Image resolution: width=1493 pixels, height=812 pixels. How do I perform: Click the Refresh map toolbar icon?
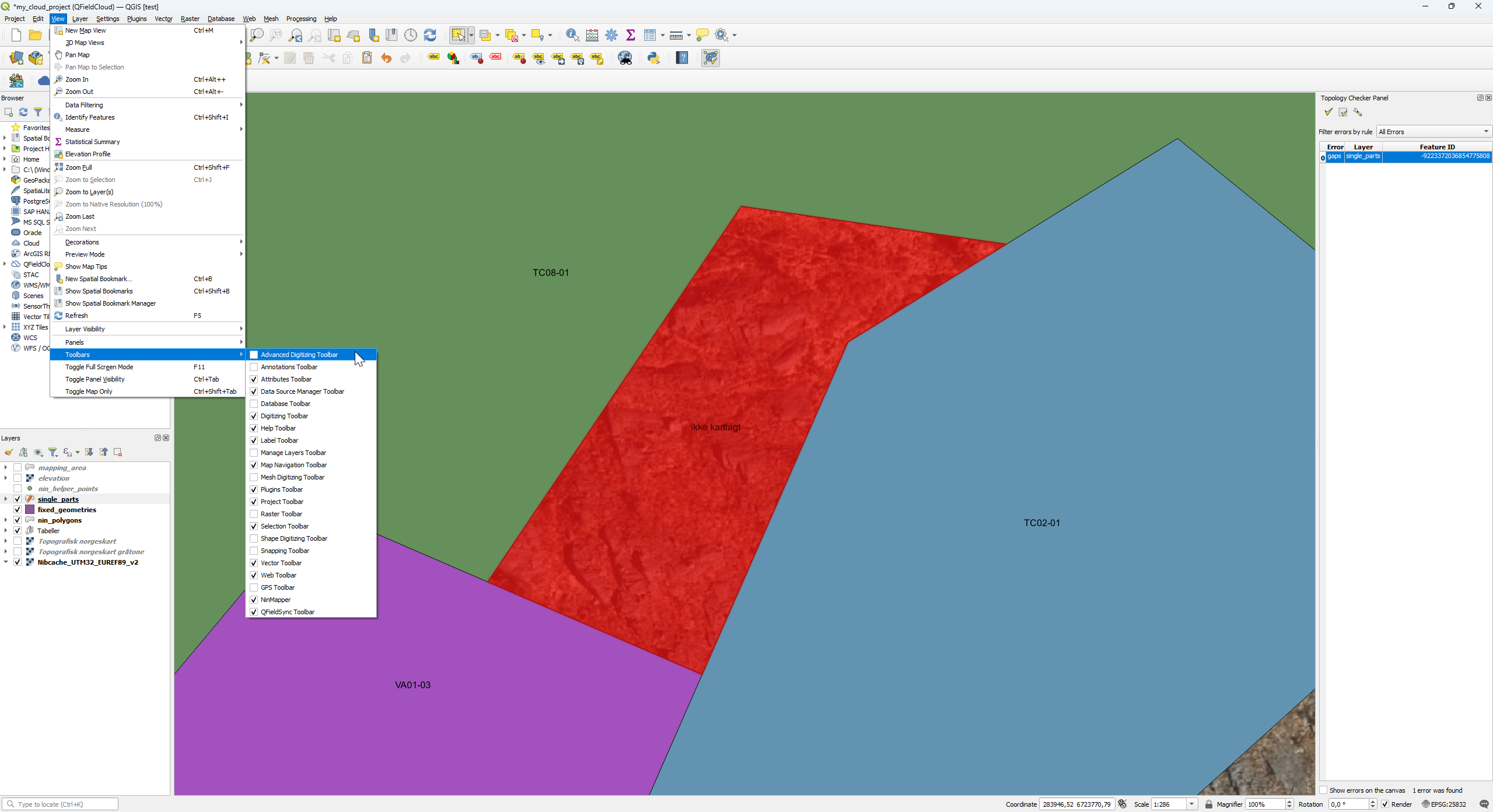click(x=430, y=35)
